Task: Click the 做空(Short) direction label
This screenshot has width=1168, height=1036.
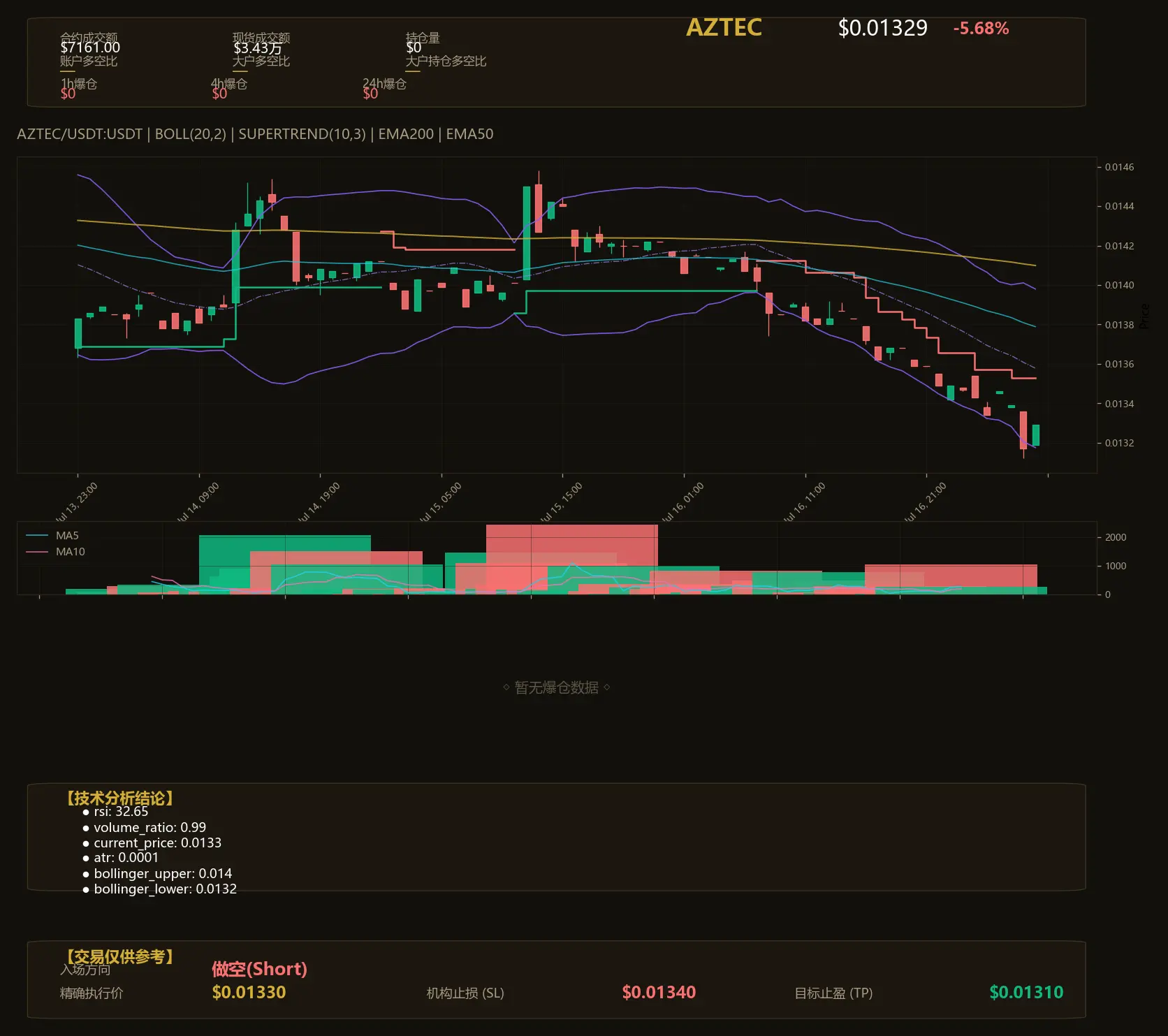Action: tap(259, 969)
